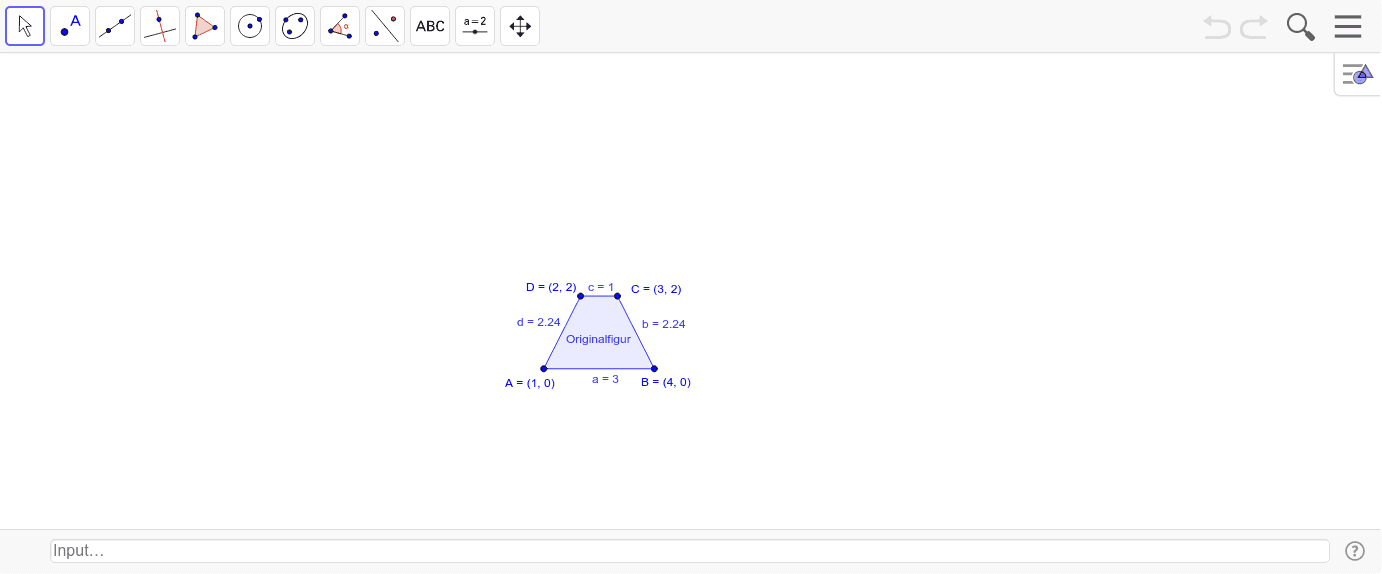Image resolution: width=1382 pixels, height=574 pixels.
Task: Click the segment label b = 2.24
Action: click(664, 324)
